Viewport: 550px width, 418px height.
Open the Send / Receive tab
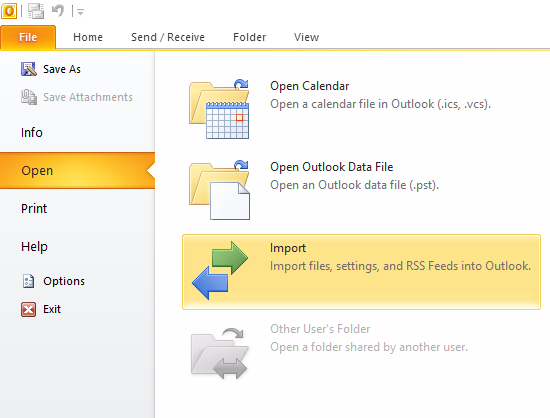[168, 37]
